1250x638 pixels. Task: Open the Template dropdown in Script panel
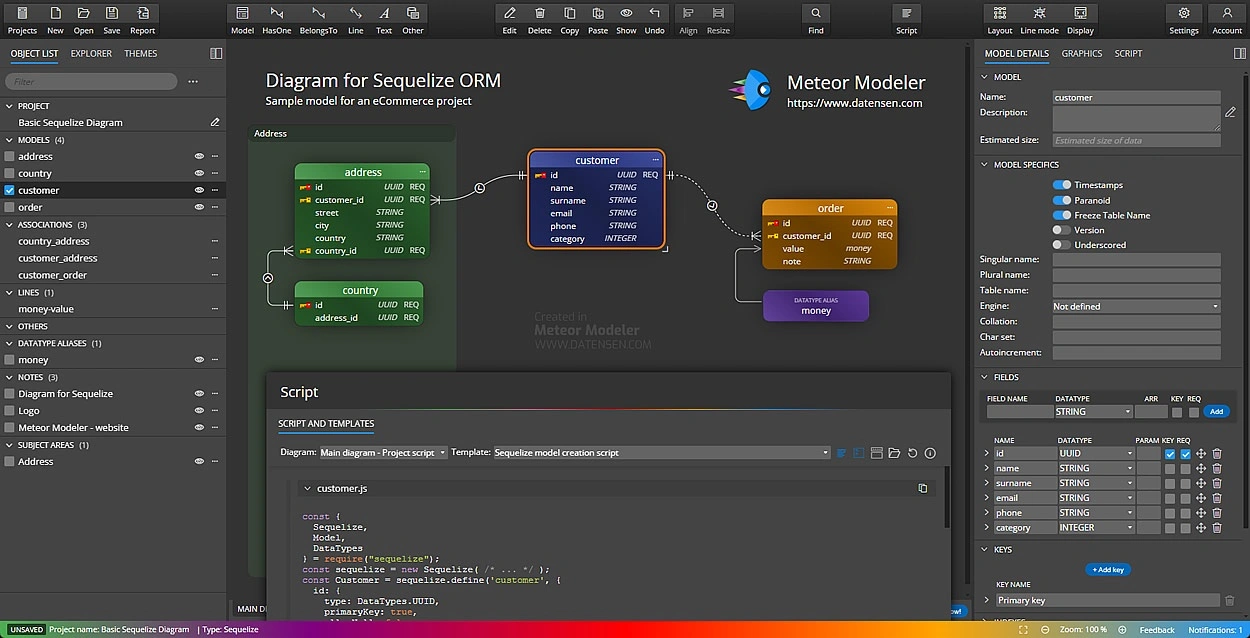825,452
